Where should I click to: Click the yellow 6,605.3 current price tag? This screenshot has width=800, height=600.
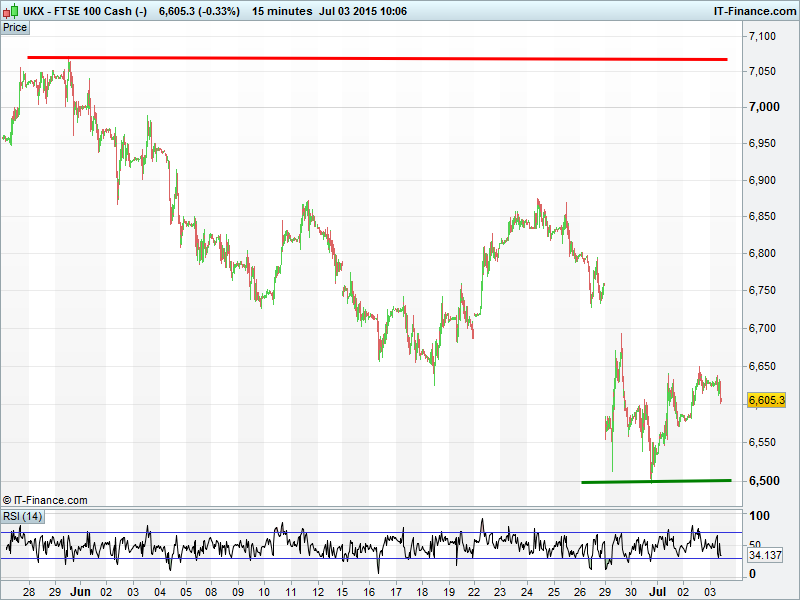767,400
